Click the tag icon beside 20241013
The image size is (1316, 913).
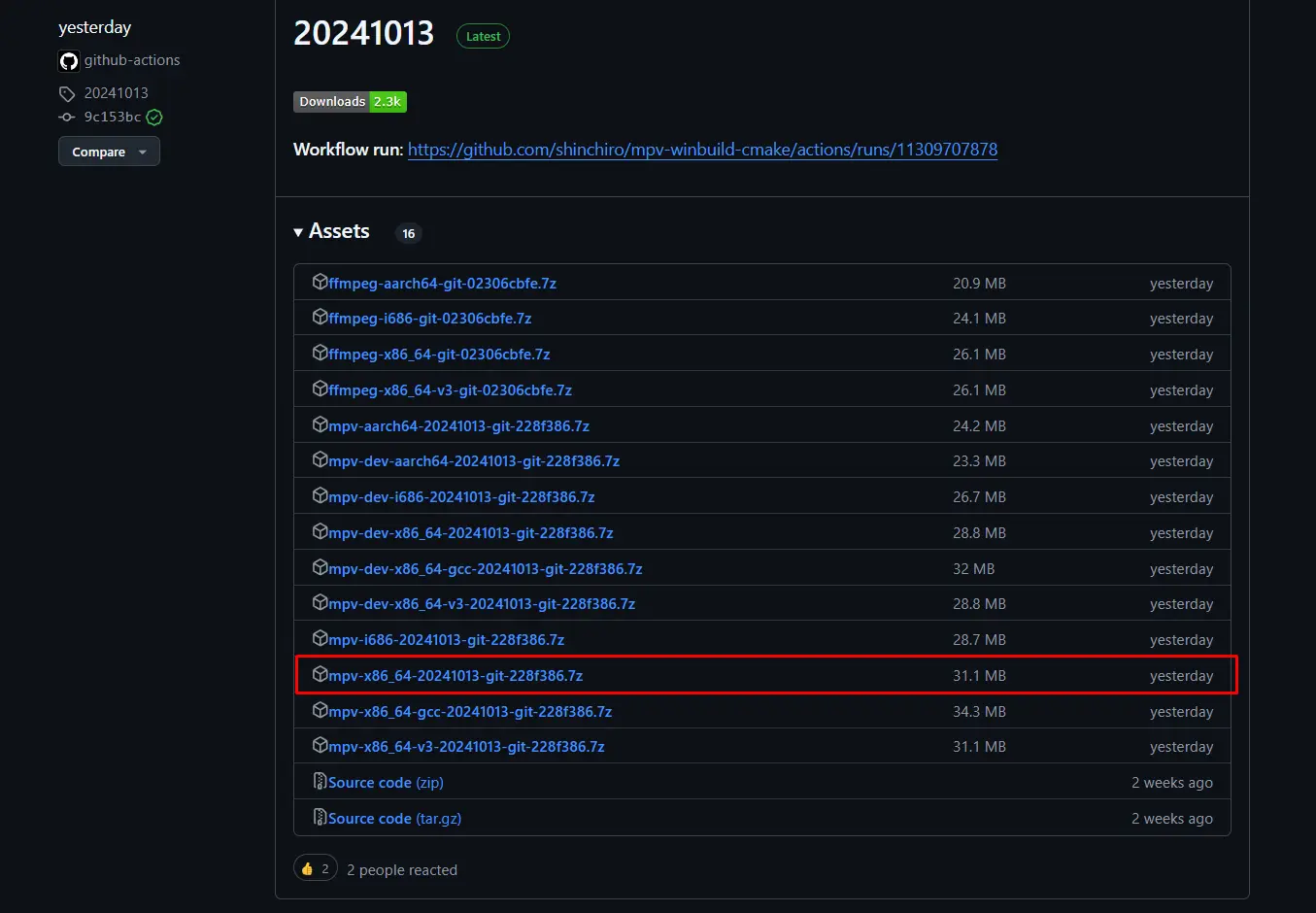click(x=67, y=94)
